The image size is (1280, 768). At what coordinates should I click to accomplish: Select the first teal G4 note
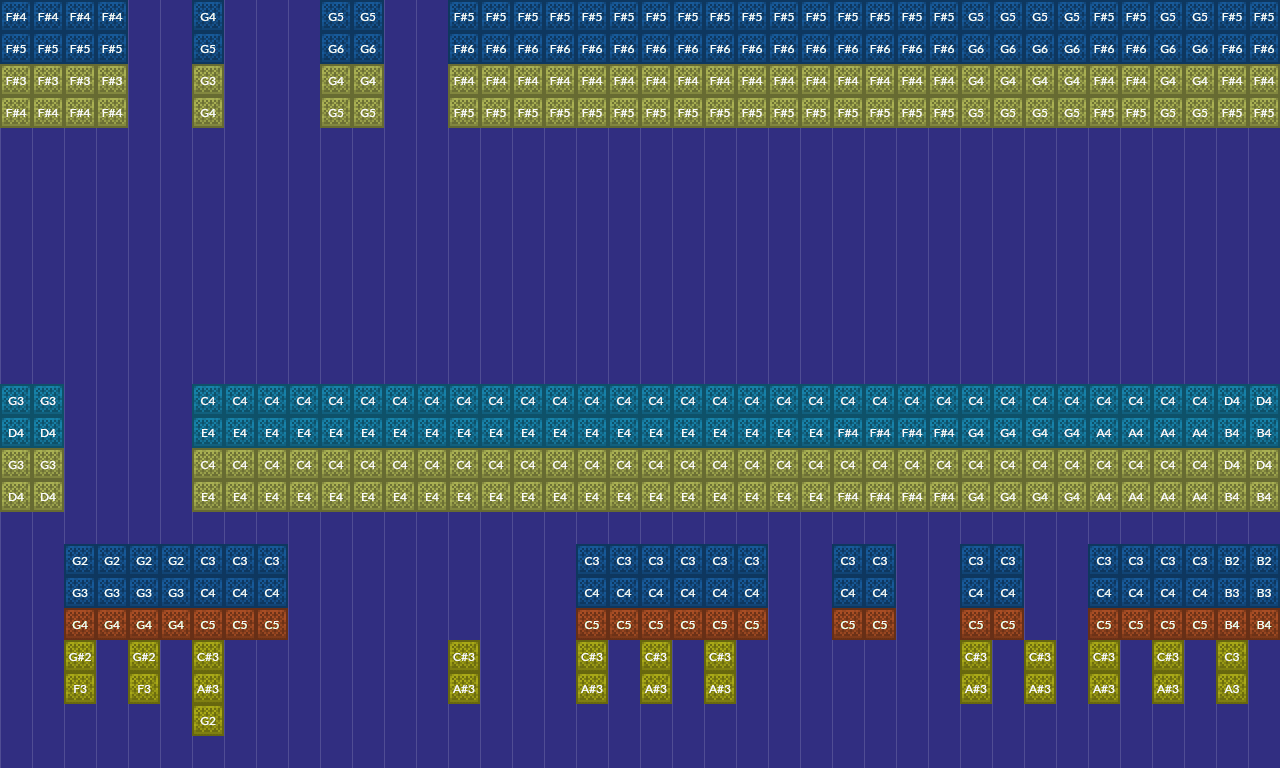(x=976, y=432)
